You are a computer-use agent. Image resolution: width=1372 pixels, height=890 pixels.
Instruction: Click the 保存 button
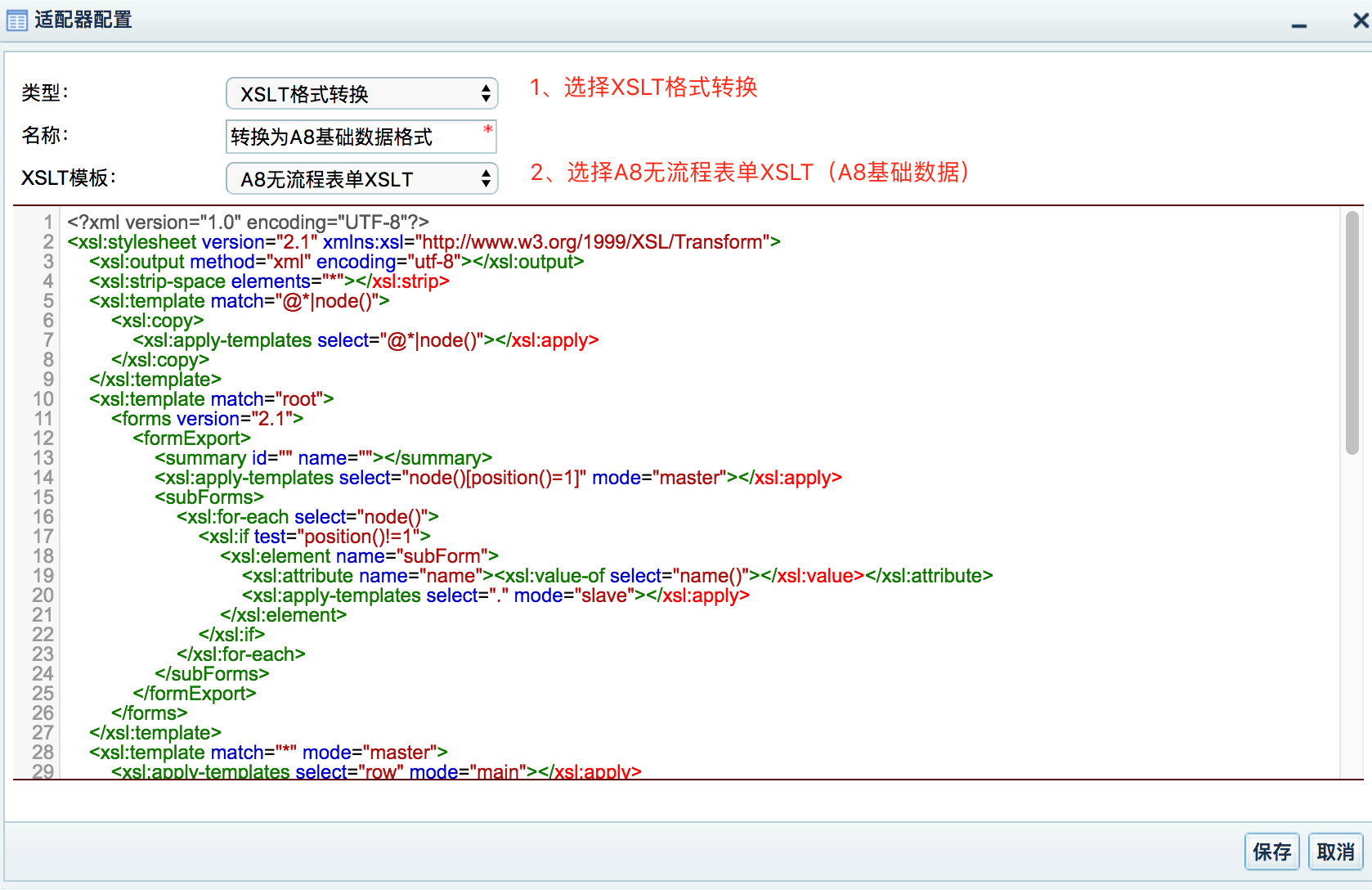[1271, 852]
